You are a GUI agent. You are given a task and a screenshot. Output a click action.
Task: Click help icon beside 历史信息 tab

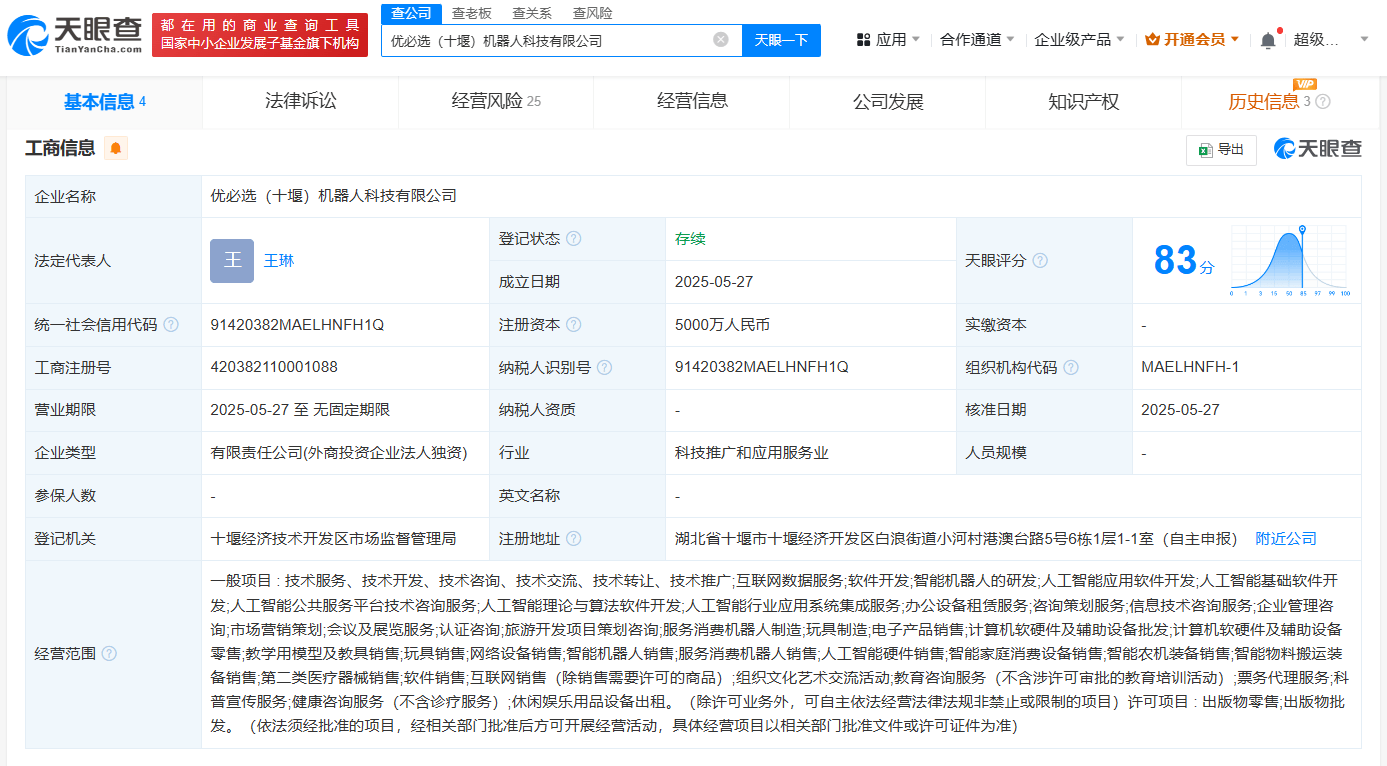[x=1323, y=102]
